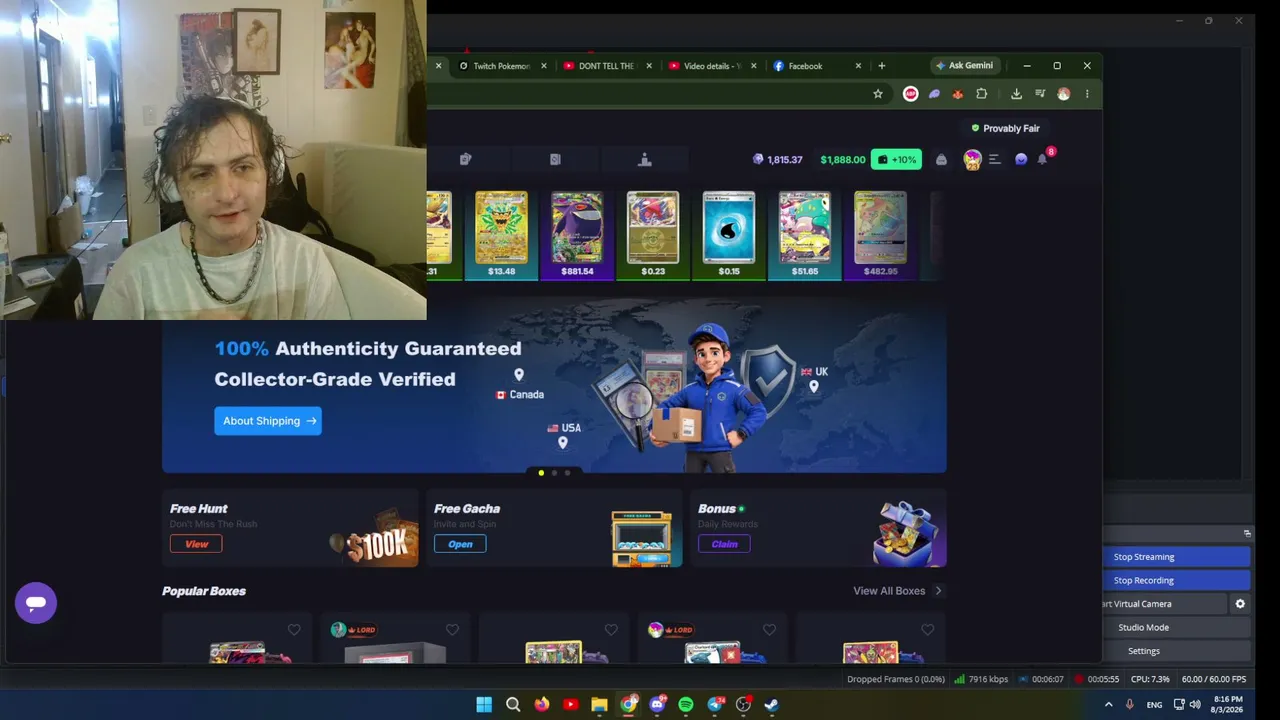Click the Ask Gemini button
This screenshot has width=1280, height=720.
coord(964,66)
